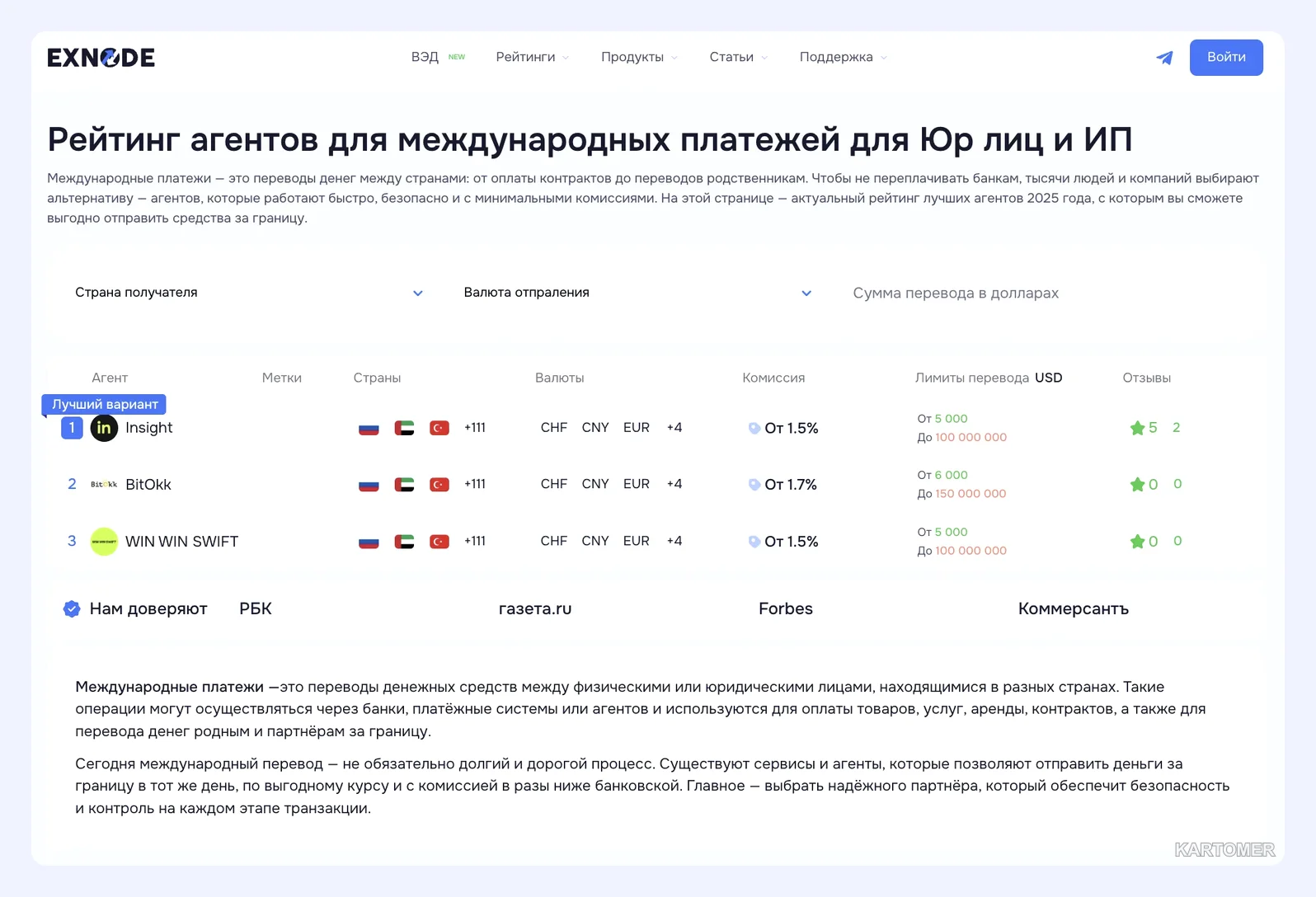Go to the EXNODE logo home
1316x897 pixels.
point(101,58)
